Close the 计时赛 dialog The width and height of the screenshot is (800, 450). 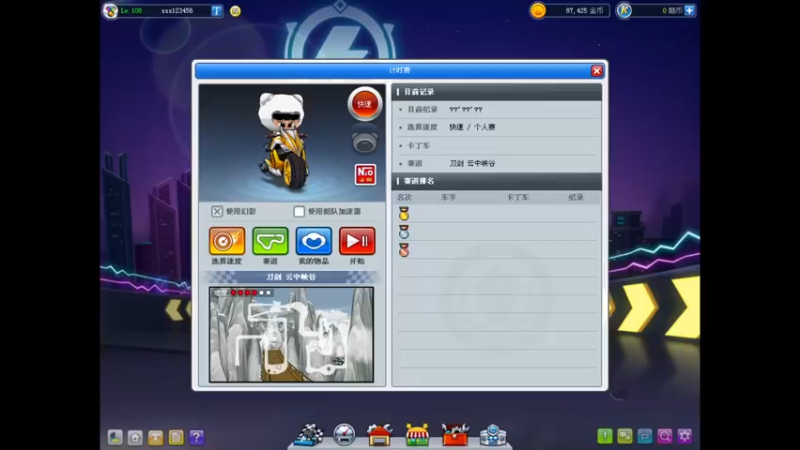pos(596,71)
